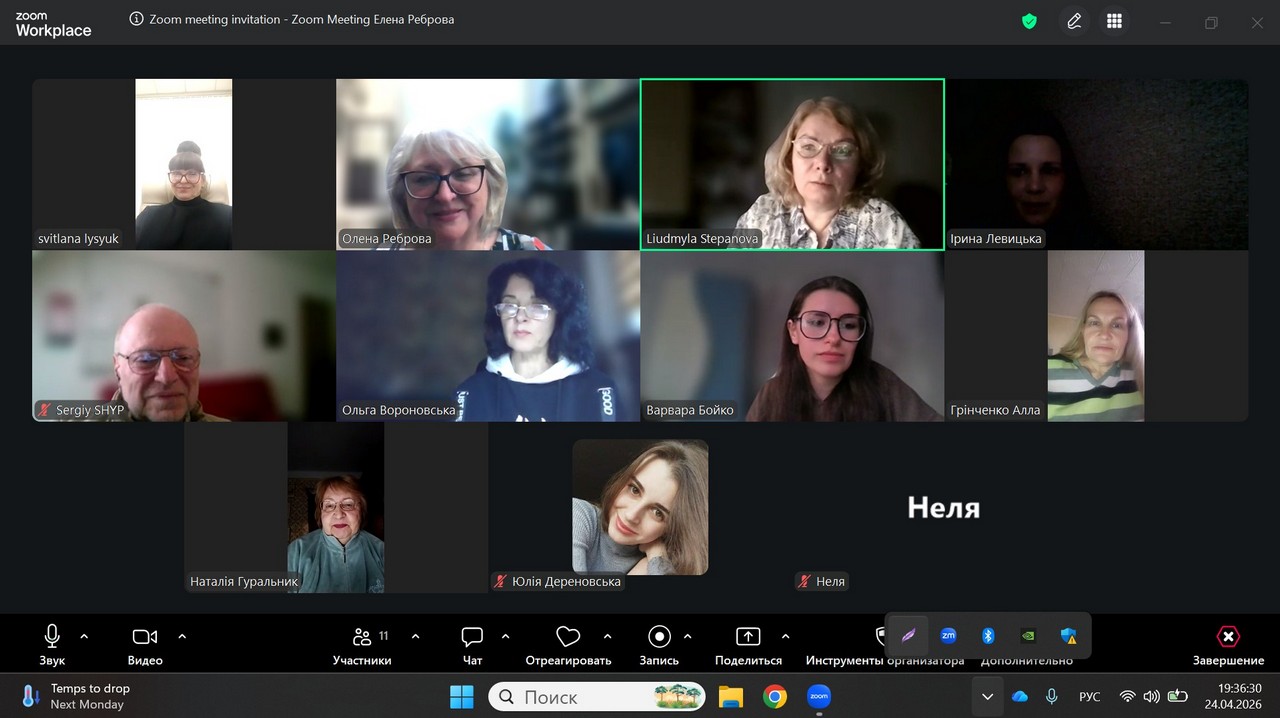Click the annotation pen icon in title bar
Image resolution: width=1280 pixels, height=718 pixels.
point(1074,21)
